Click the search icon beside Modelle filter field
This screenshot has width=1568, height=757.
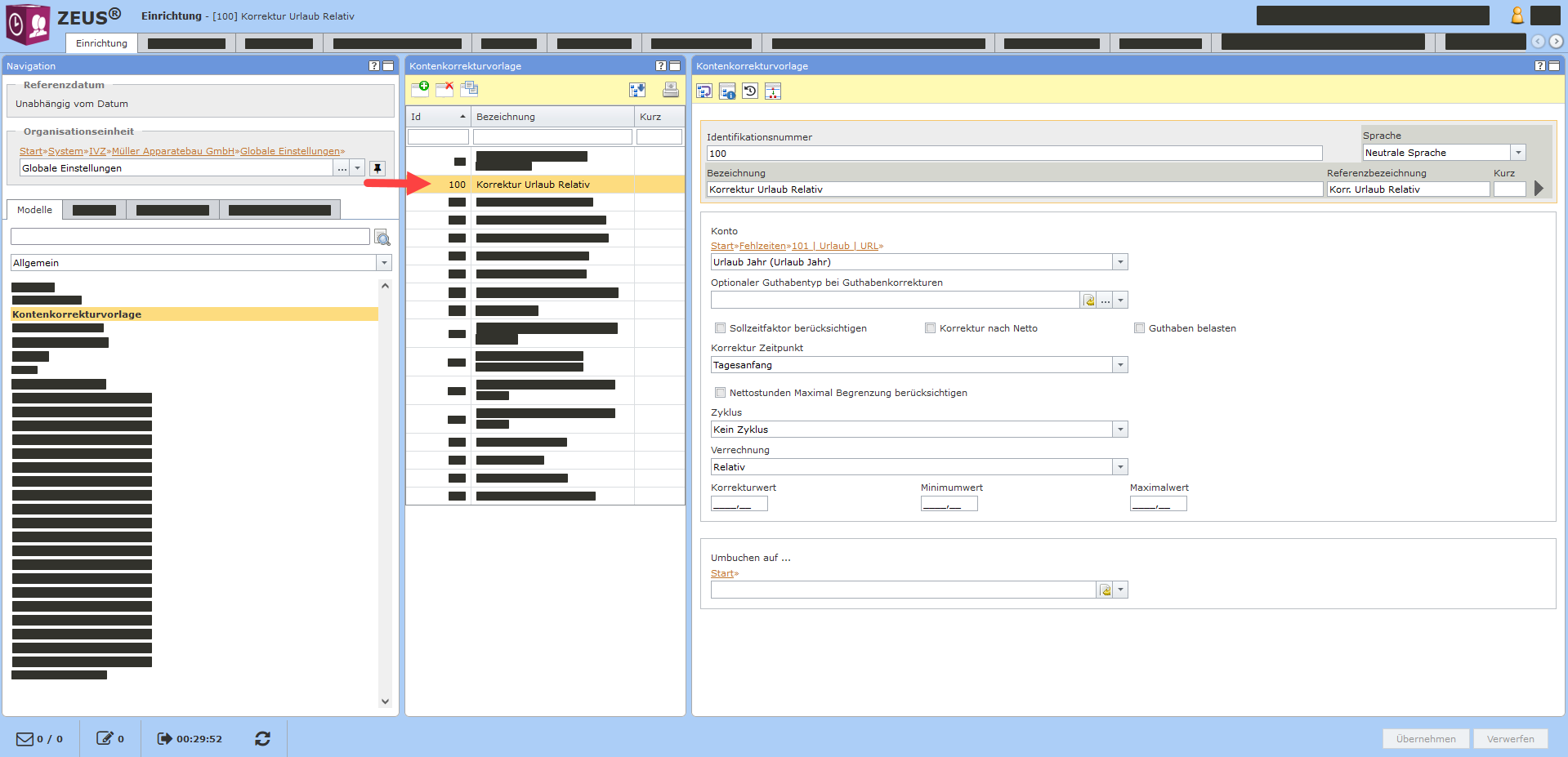click(382, 238)
